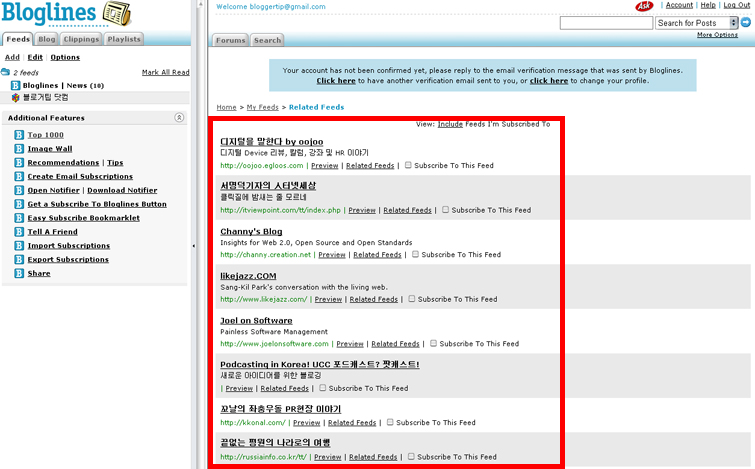Click the blue search go arrow button

[x=745, y=22]
